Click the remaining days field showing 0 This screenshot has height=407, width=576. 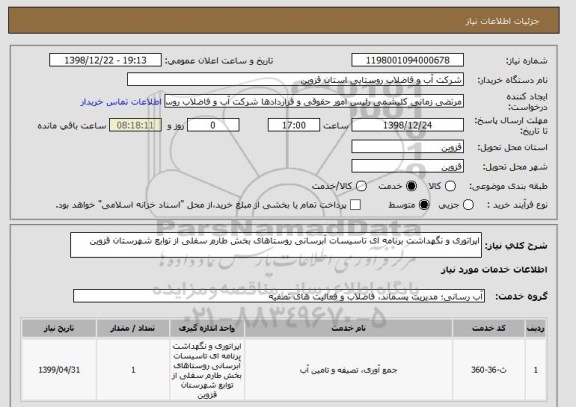213,125
